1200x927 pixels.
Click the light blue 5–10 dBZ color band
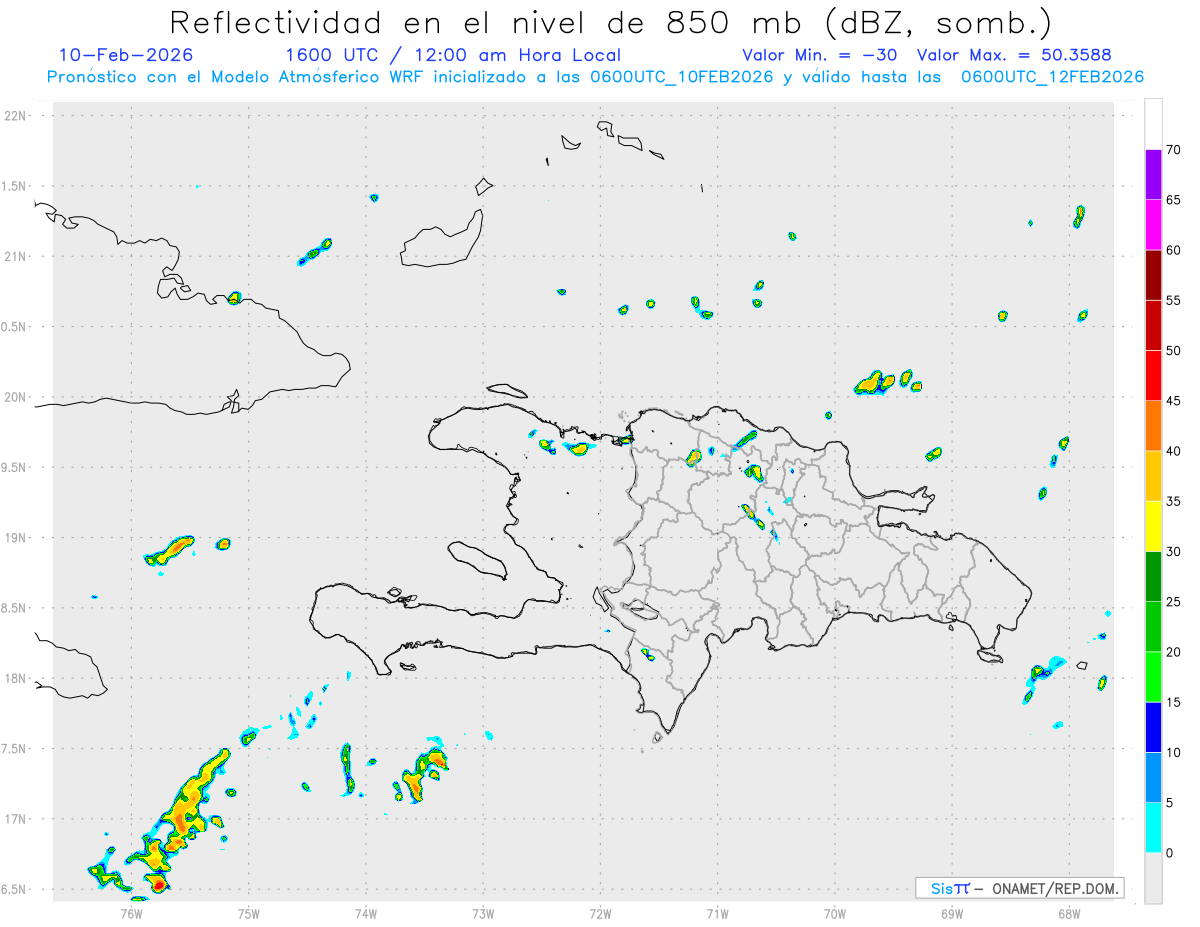point(1153,778)
